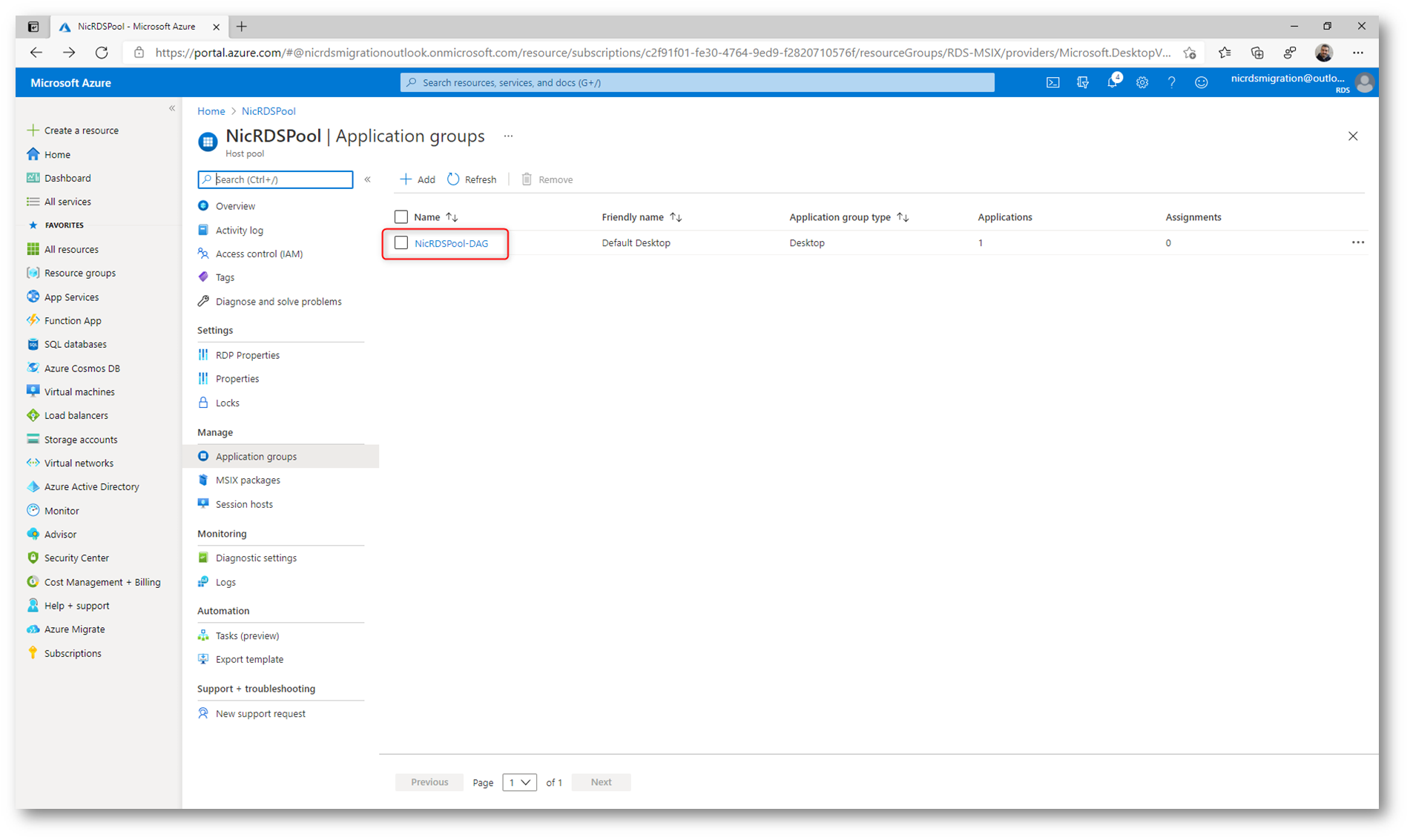Click the Previous page button
Viewport: 1410px width, 840px height.
pyautogui.click(x=429, y=782)
